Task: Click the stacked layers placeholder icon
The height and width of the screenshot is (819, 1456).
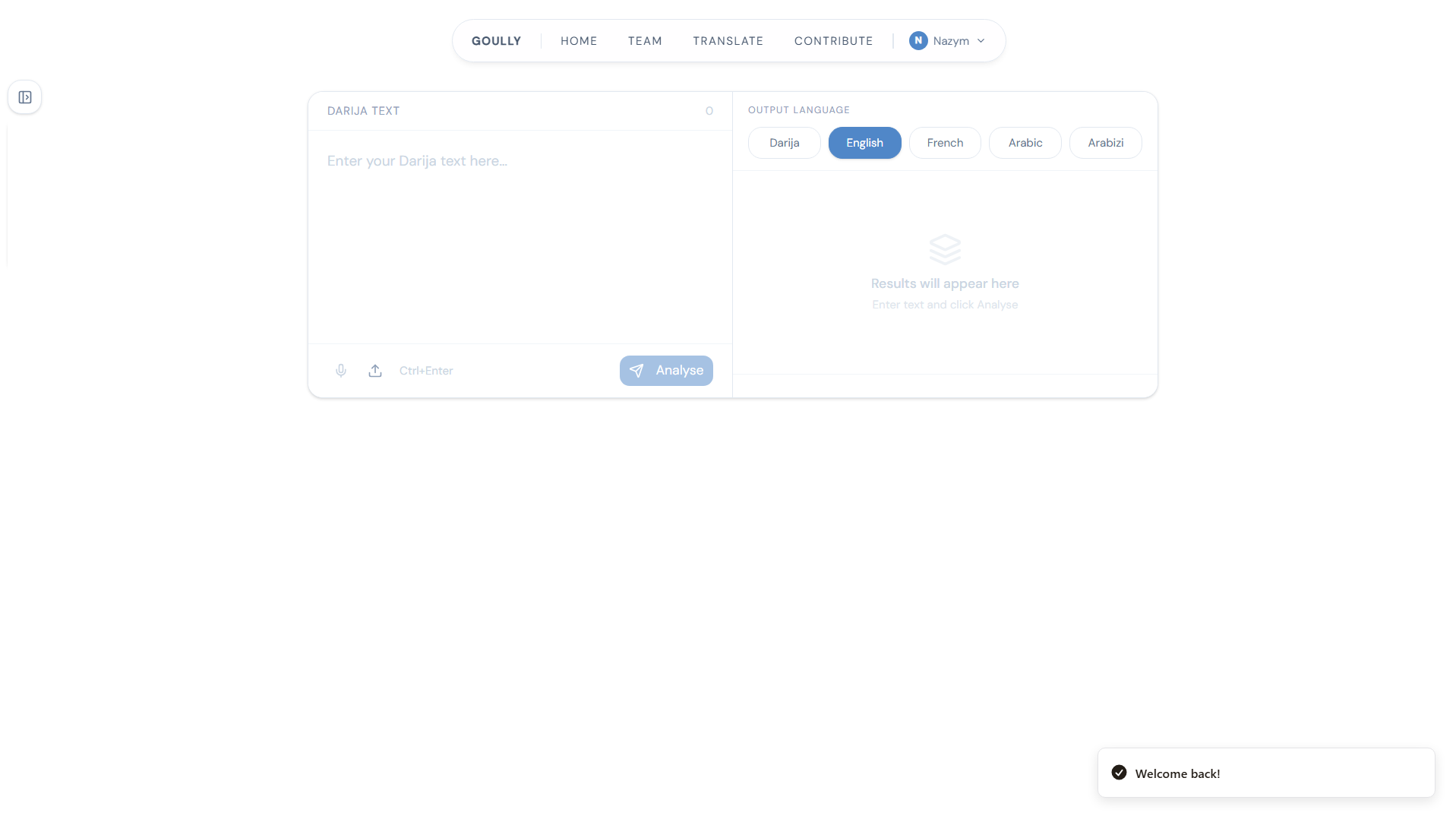Action: point(945,249)
